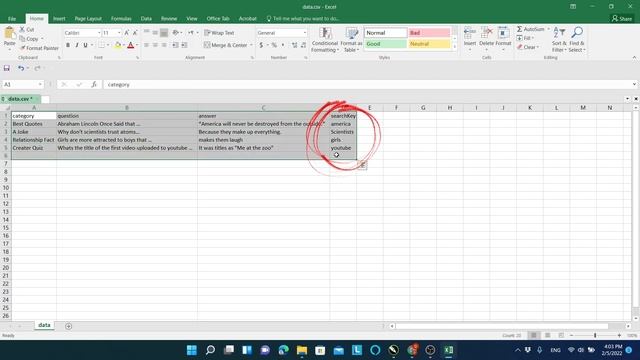Screen dimensions: 640x360
Task: Click the Font Color letter A icon
Action: pyautogui.click(x=131, y=45)
